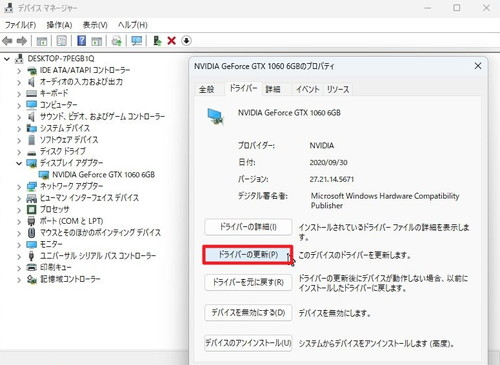Expand the ソフトウェア デバイス node

pyautogui.click(x=19, y=140)
